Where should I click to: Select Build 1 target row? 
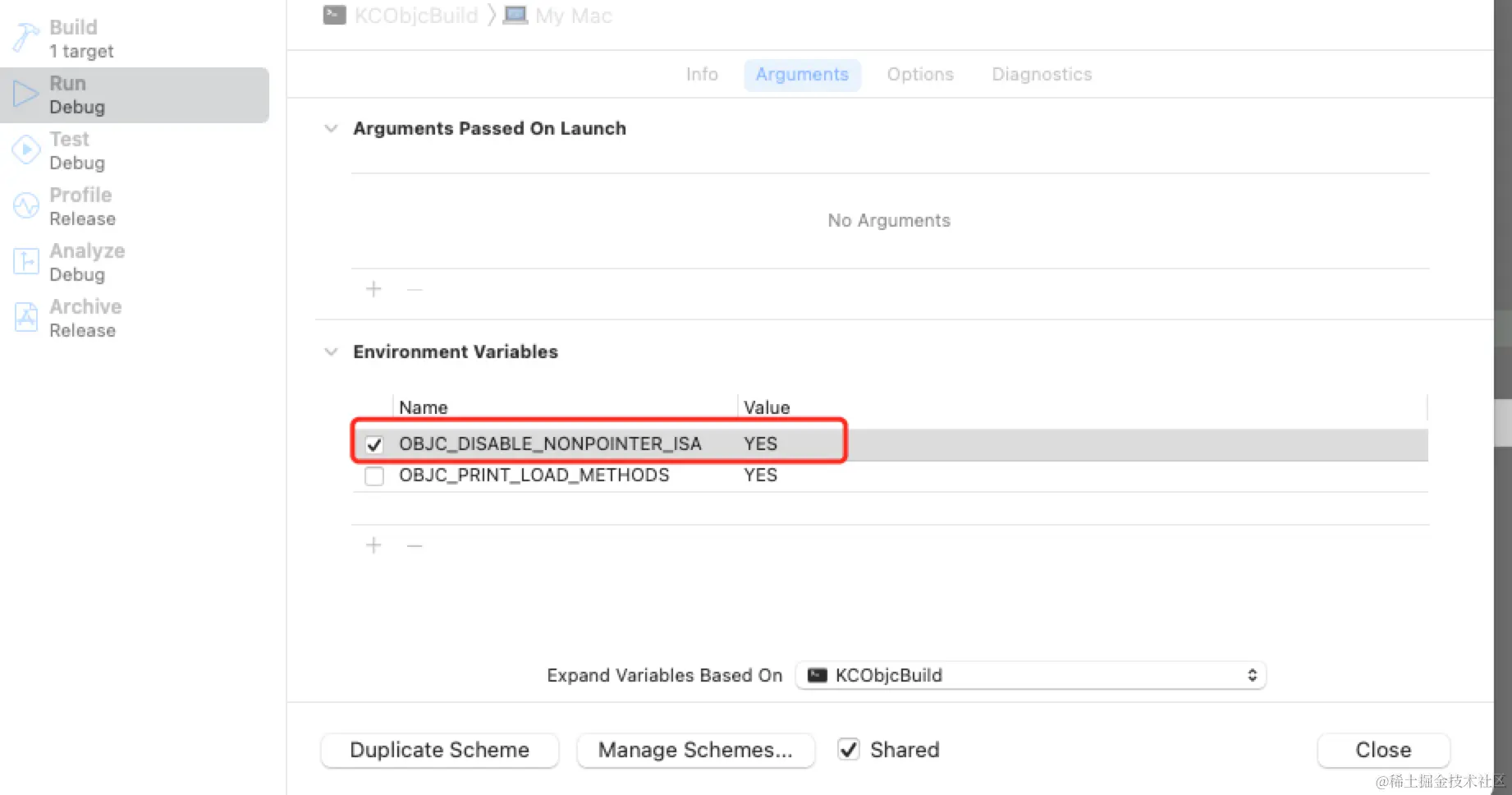click(135, 39)
